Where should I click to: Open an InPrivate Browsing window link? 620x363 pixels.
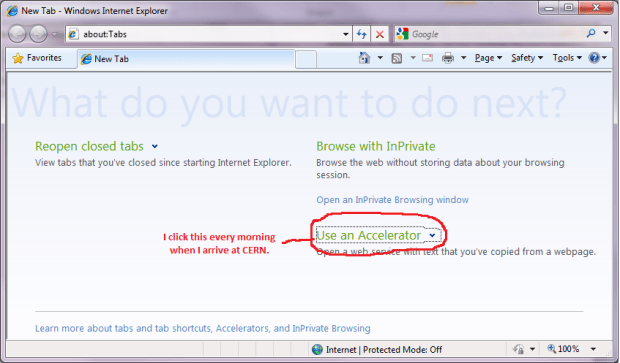[x=392, y=200]
